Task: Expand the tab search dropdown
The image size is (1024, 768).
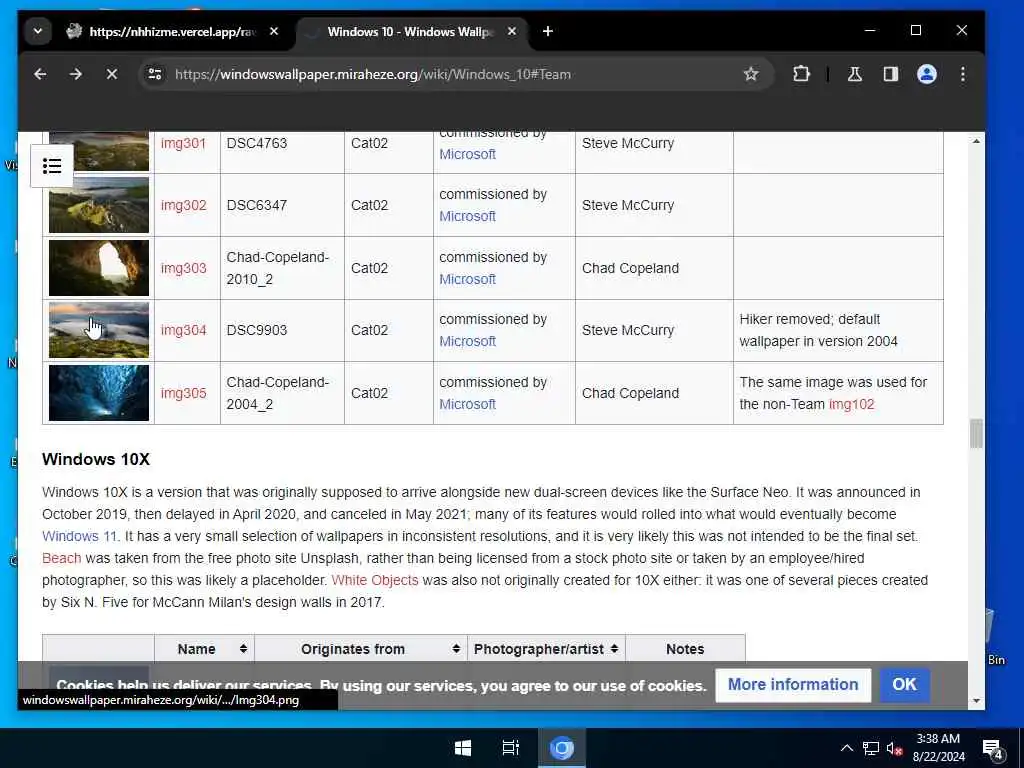Action: coord(38,31)
